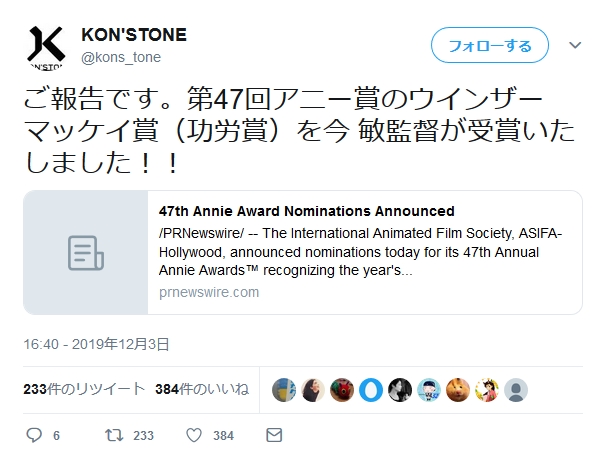The width and height of the screenshot is (607, 457).
Task: Click the retweet arrows icon
Action: tap(115, 435)
